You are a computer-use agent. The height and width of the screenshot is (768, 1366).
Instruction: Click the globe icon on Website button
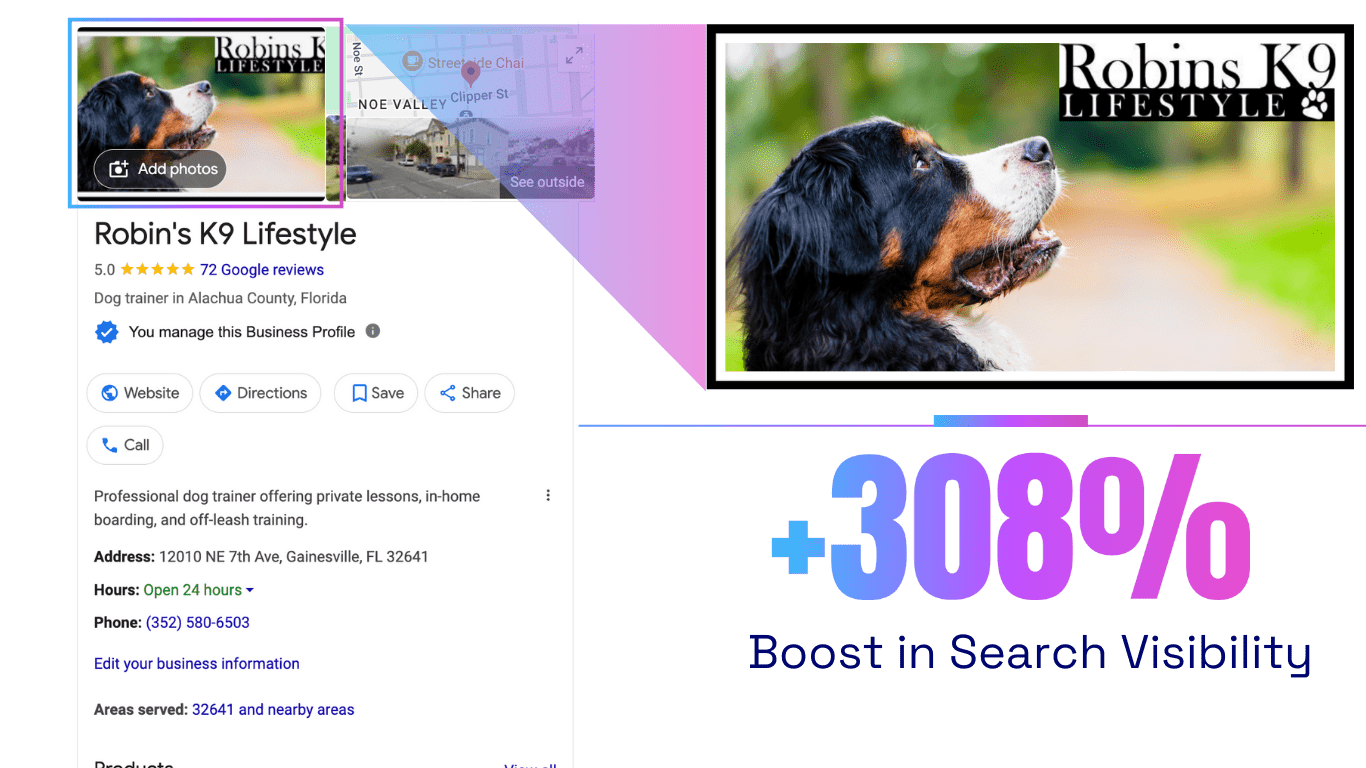[110, 393]
